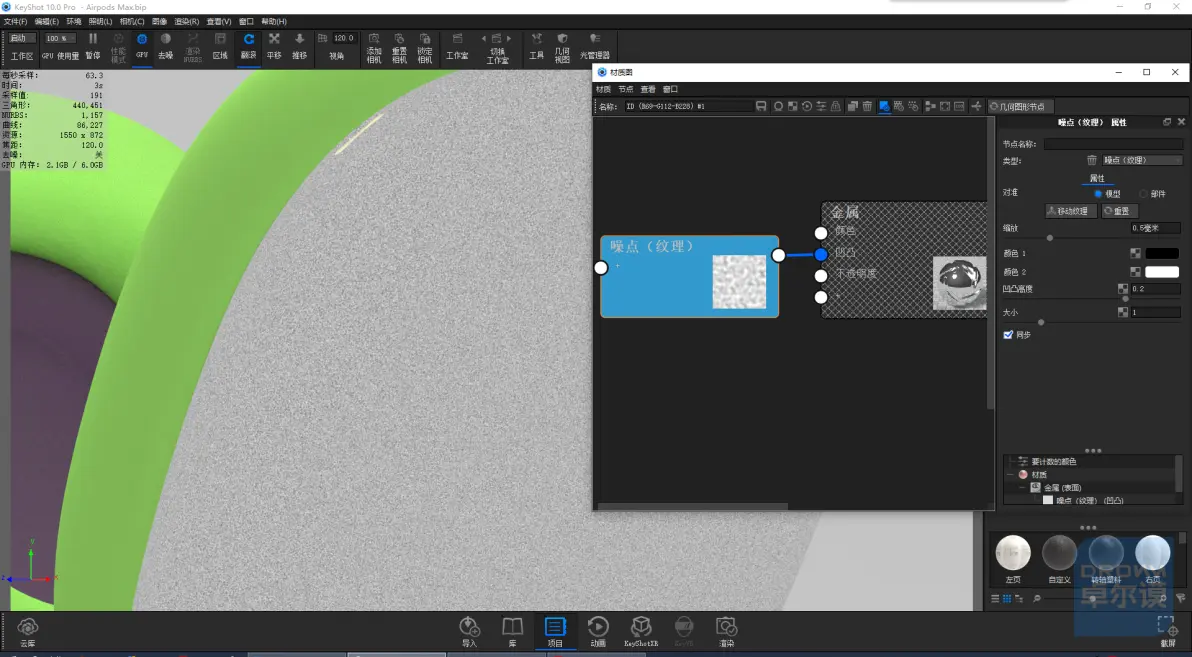
Task: Enable the 去噪 denoise tool
Action: tap(165, 46)
